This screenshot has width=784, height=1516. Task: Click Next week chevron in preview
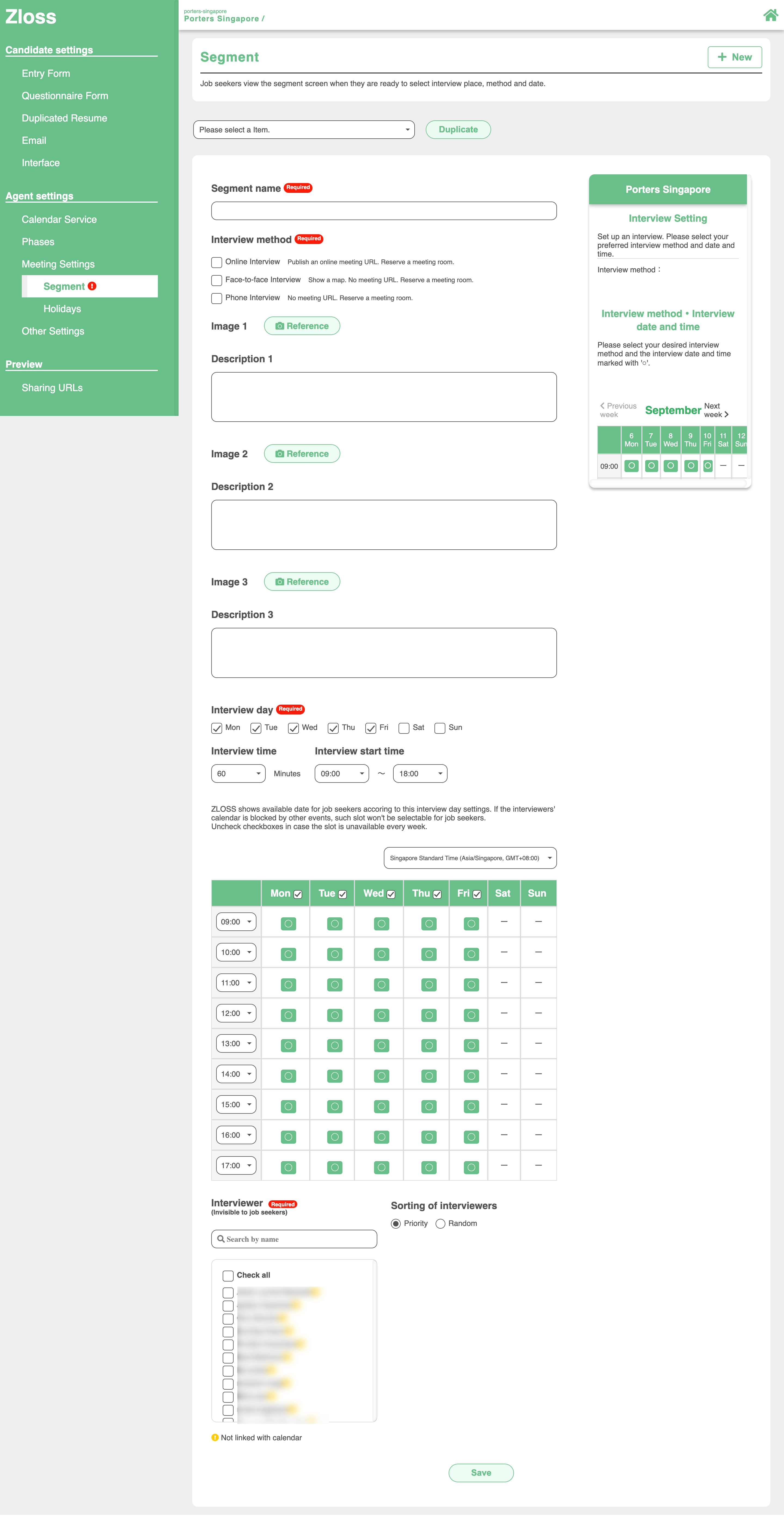726,414
